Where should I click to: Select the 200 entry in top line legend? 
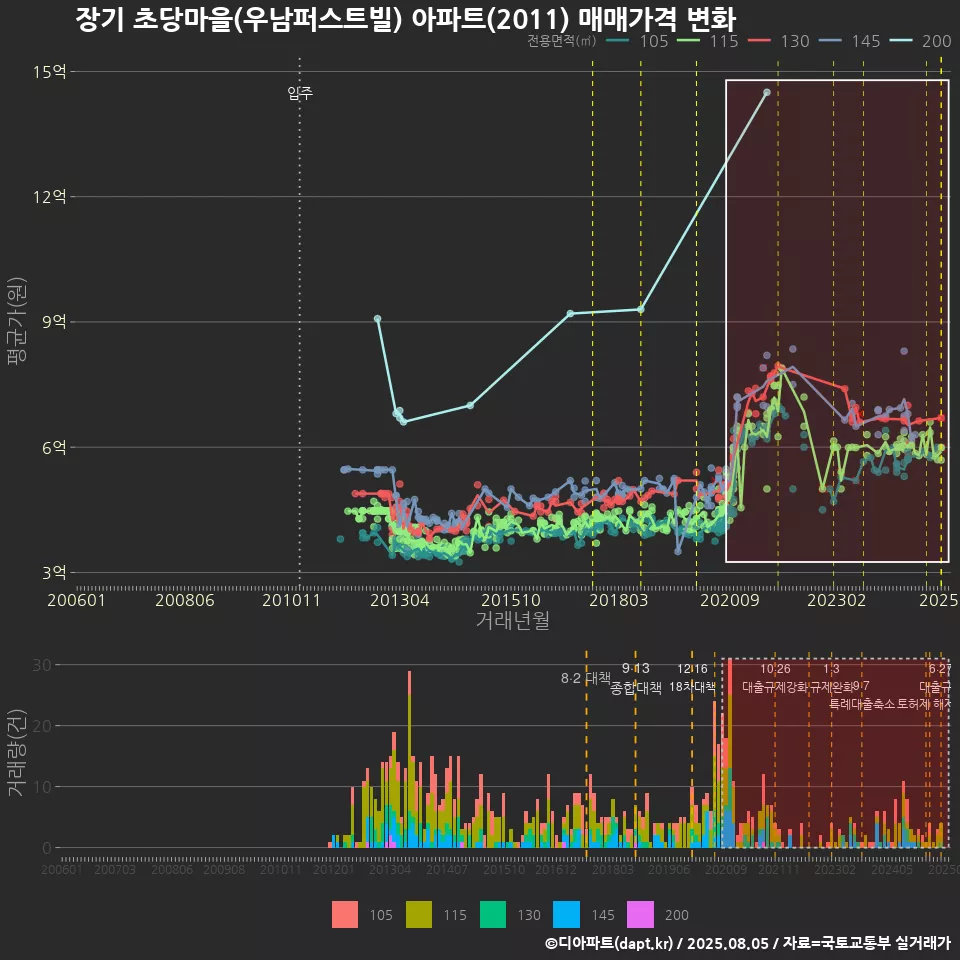[x=921, y=41]
